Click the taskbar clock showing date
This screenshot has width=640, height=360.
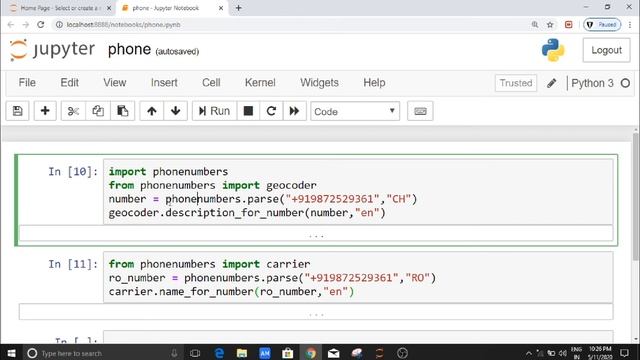tap(600, 353)
